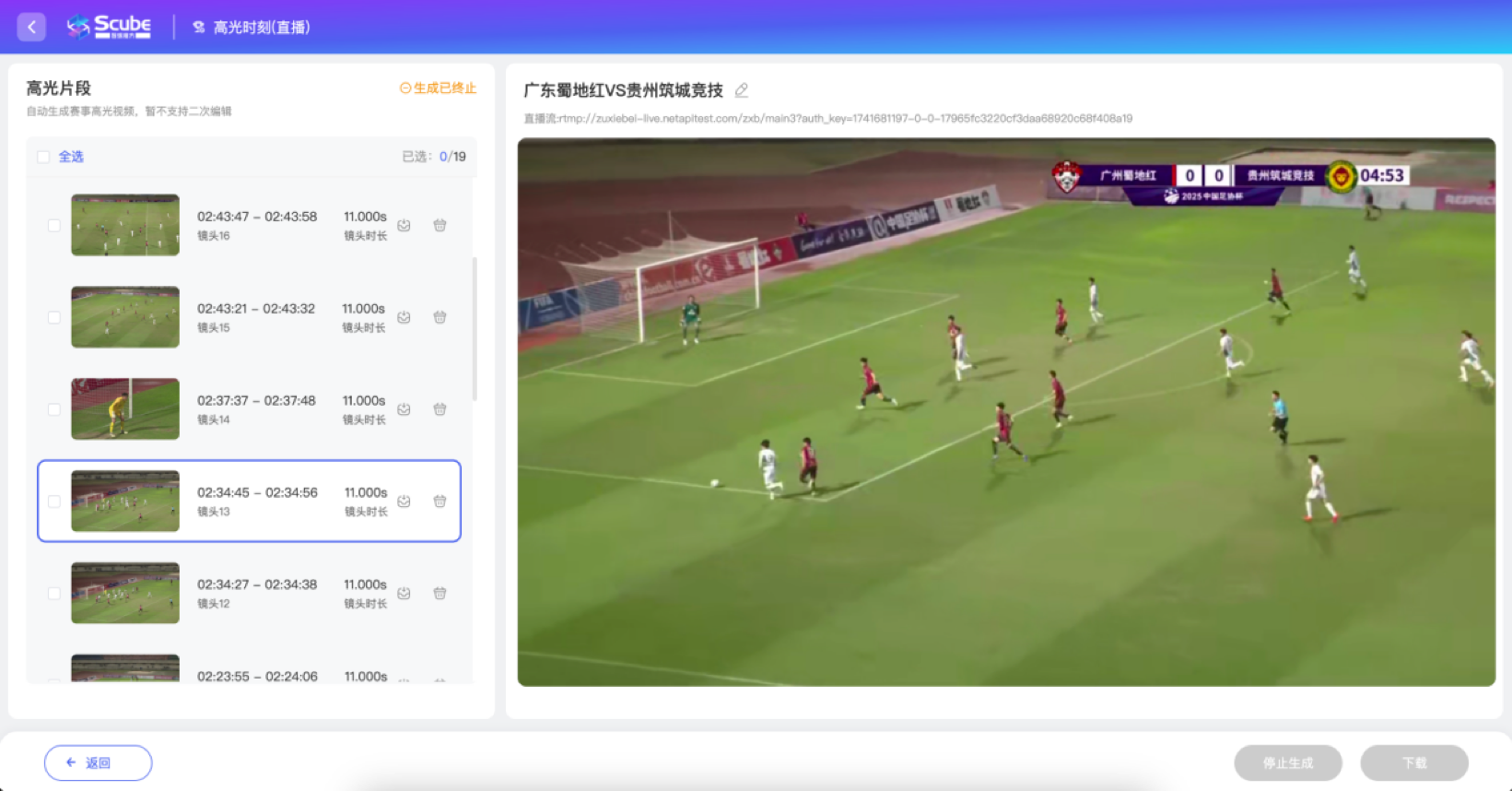
Task: Click the main football video preview
Action: click(1005, 412)
